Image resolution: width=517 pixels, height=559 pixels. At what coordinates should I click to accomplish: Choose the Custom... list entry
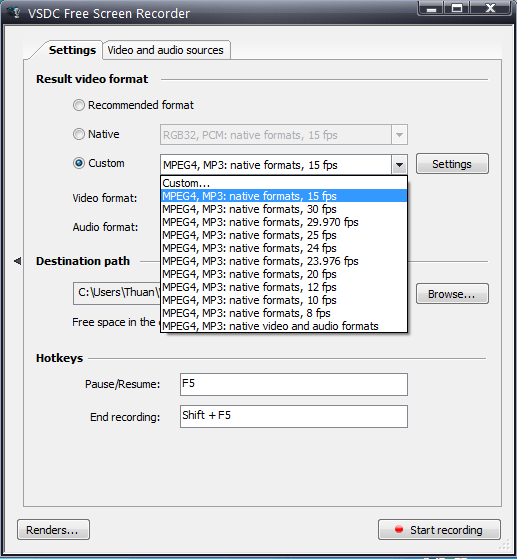coord(284,183)
